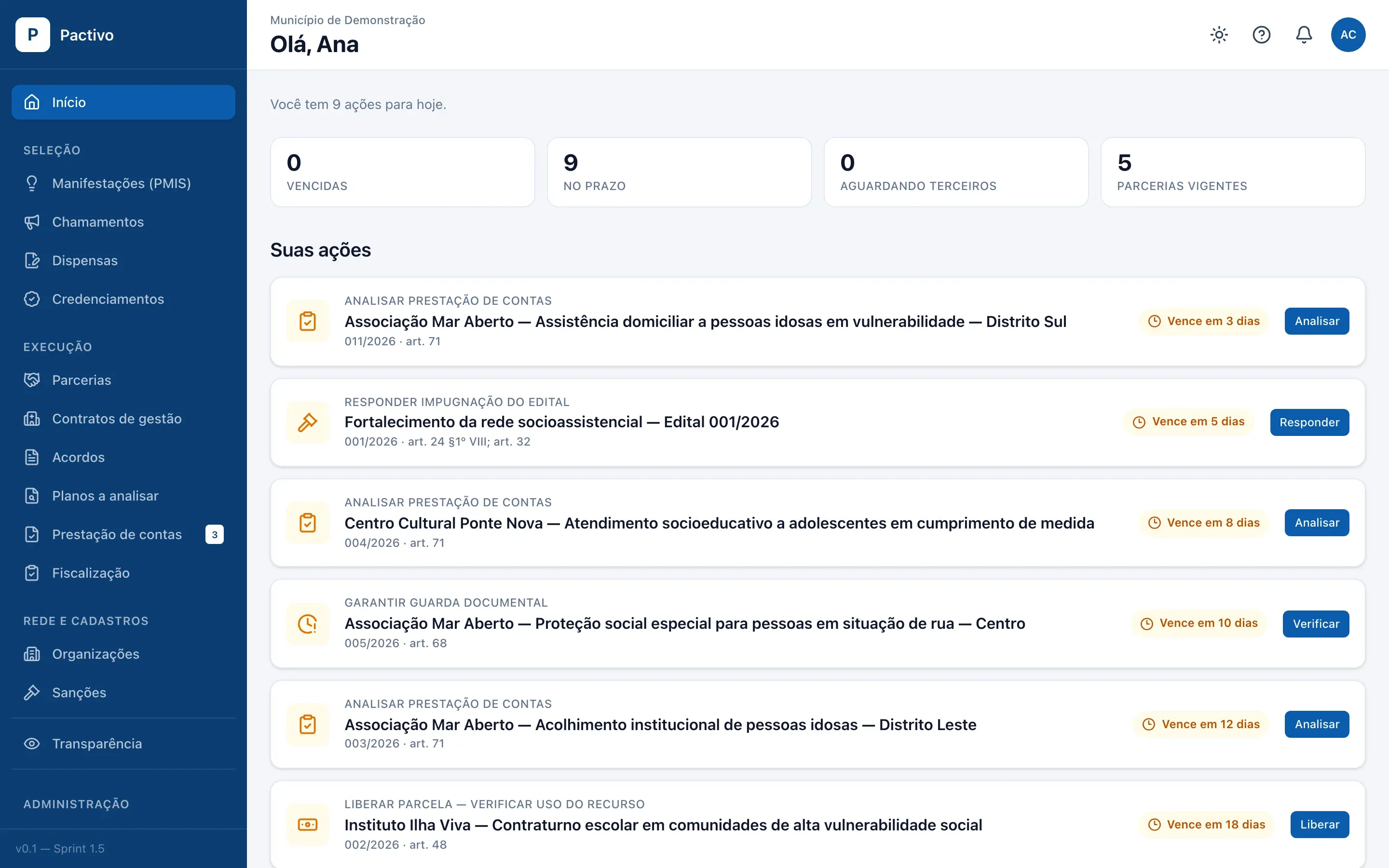Open the help question mark icon
The height and width of the screenshot is (868, 1389).
point(1262,35)
